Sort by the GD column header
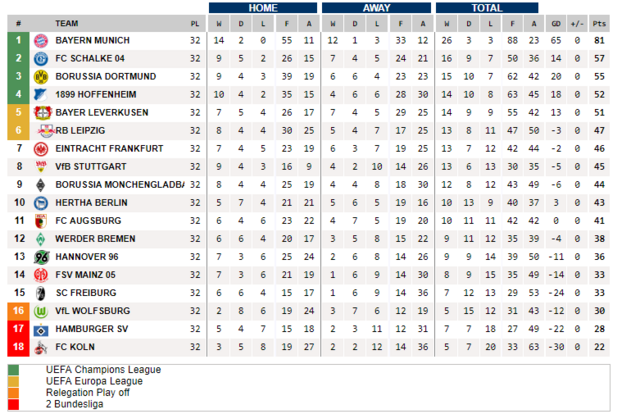Screen dimensions: 640x414 (556, 24)
